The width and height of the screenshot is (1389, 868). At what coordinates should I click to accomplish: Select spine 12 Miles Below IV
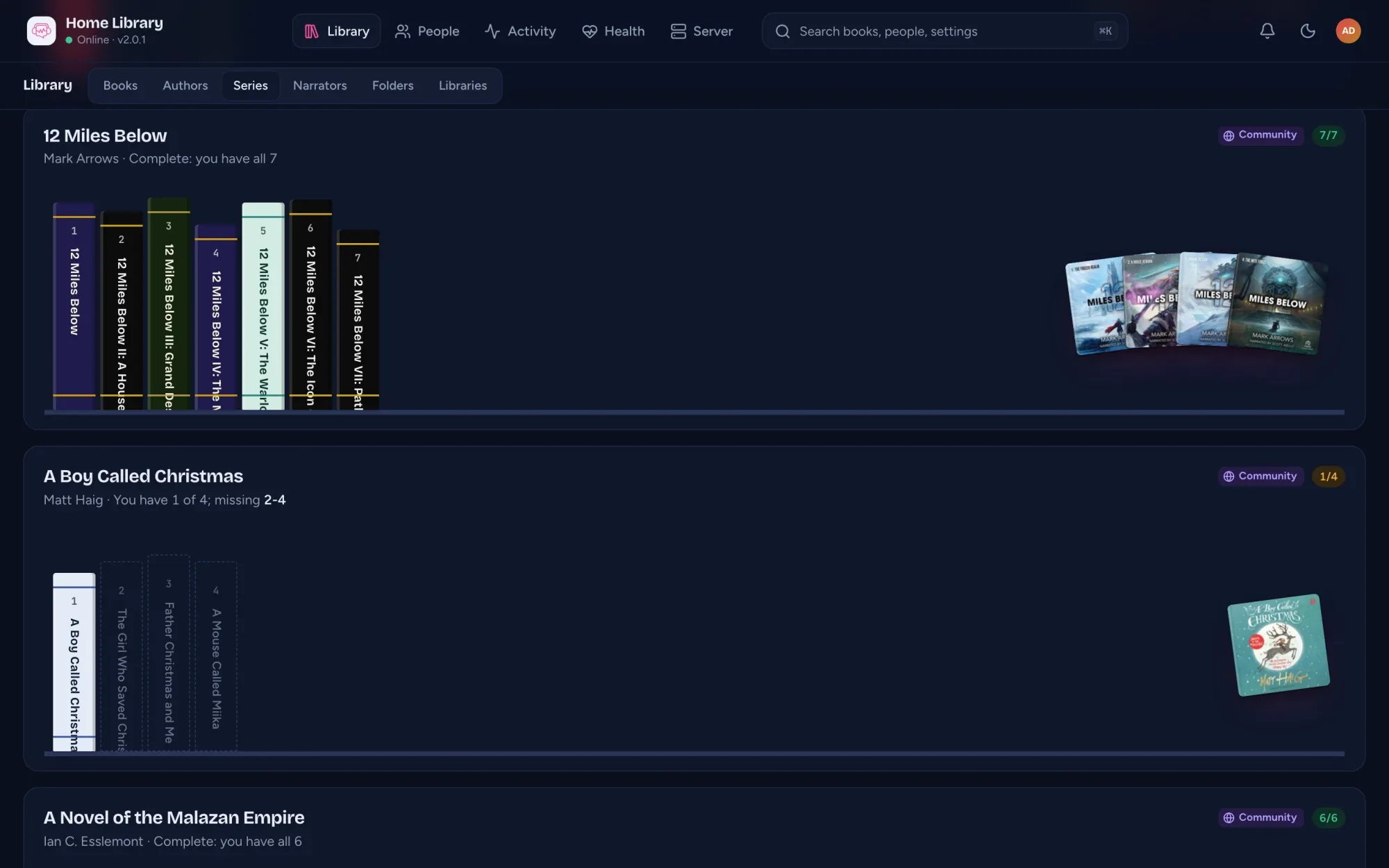click(216, 317)
